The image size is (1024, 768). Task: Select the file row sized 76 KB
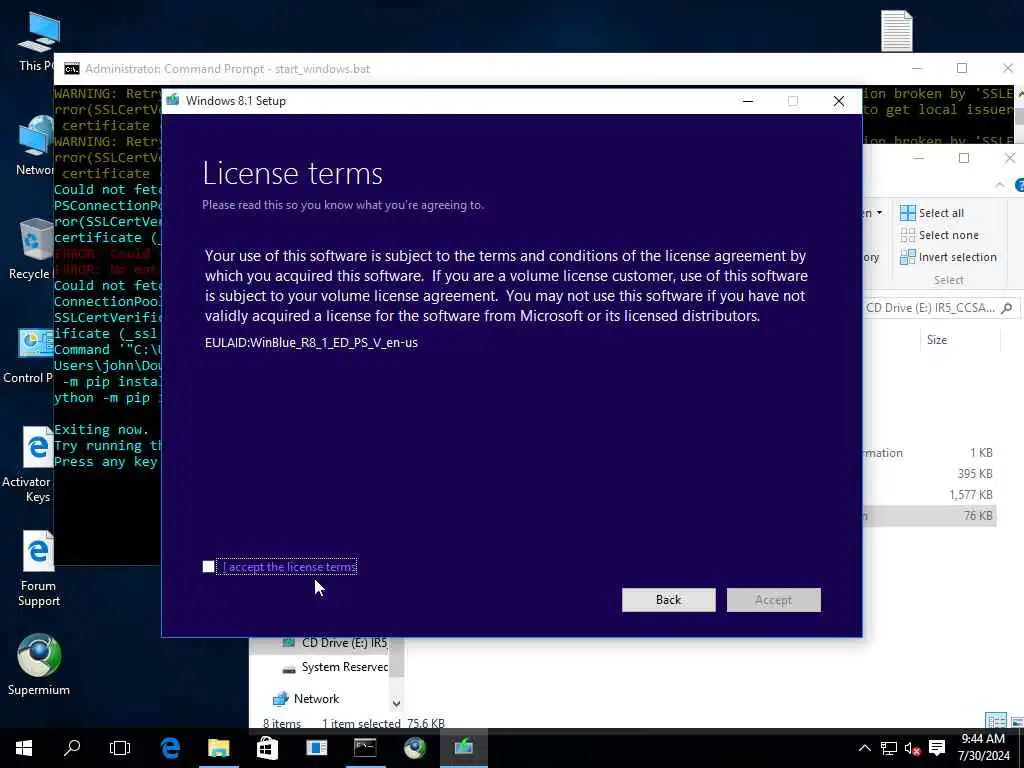click(x=929, y=516)
